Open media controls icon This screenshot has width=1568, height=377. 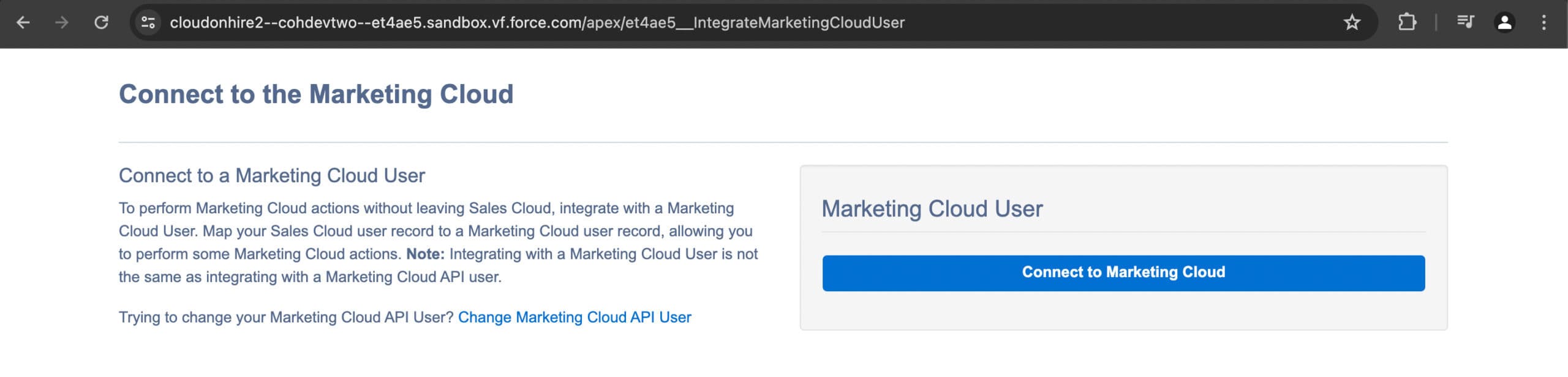click(1465, 23)
